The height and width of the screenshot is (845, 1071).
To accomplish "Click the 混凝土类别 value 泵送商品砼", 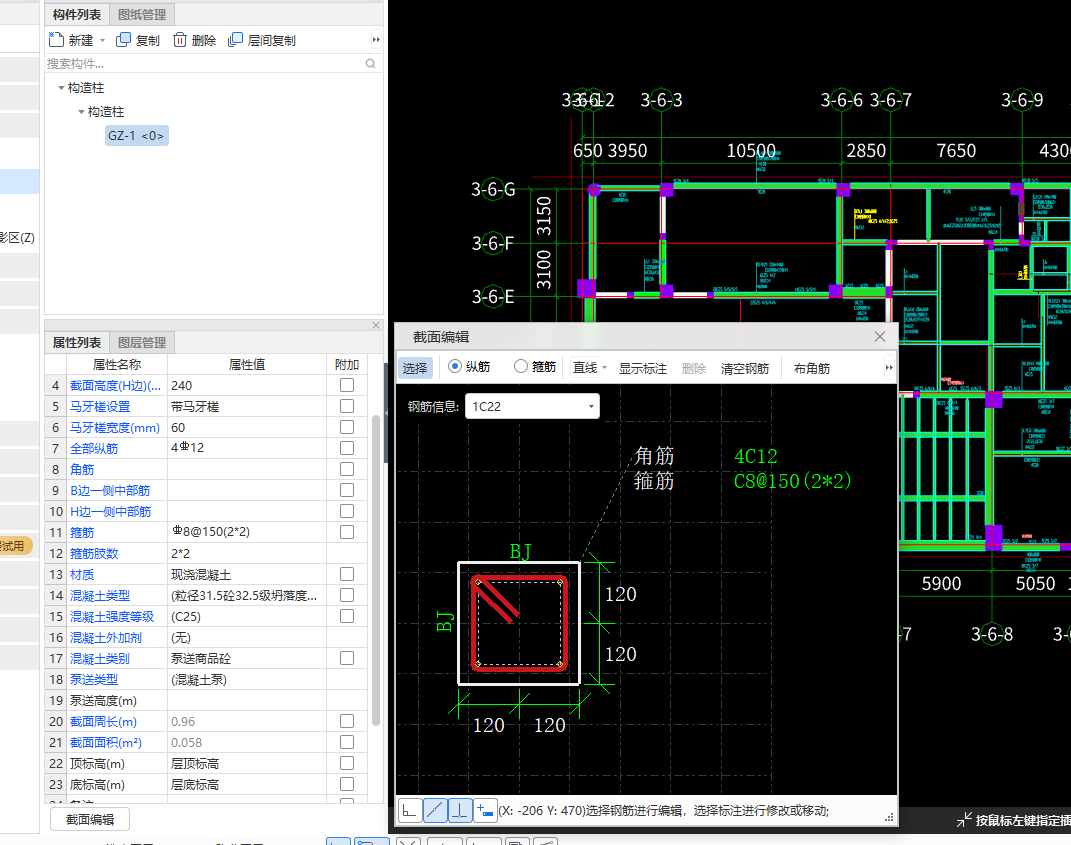I will pos(247,659).
